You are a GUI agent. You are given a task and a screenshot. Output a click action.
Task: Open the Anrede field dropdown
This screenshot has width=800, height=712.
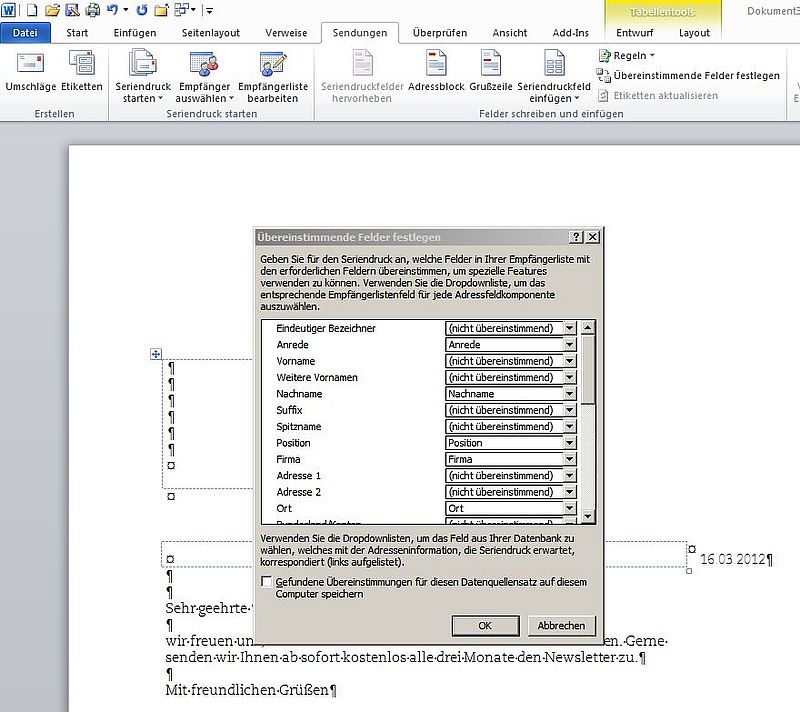569,344
